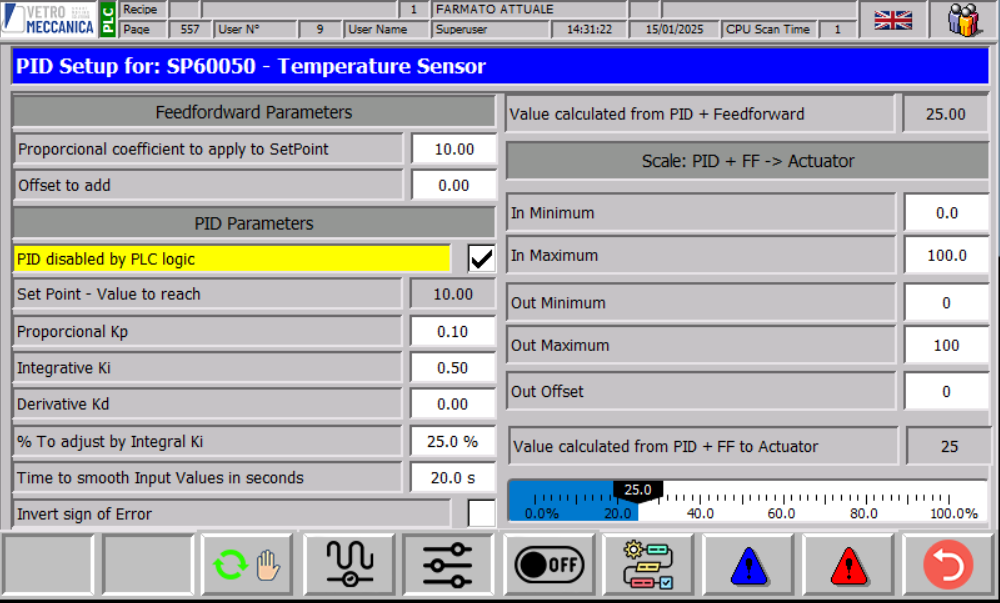This screenshot has height=603, width=1000.
Task: Edit Offset to add value field
Action: point(454,185)
